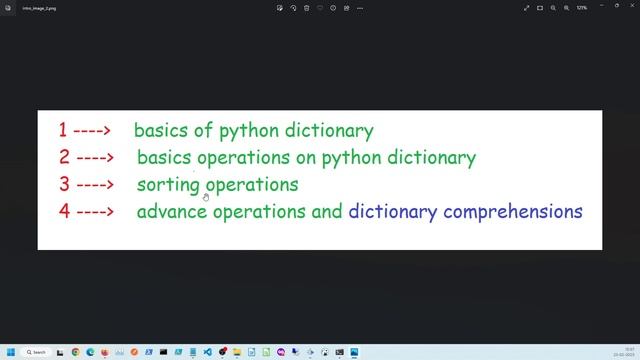Open the black terminal icon in taskbar
Screen dimensions: 640x360
pos(164,352)
